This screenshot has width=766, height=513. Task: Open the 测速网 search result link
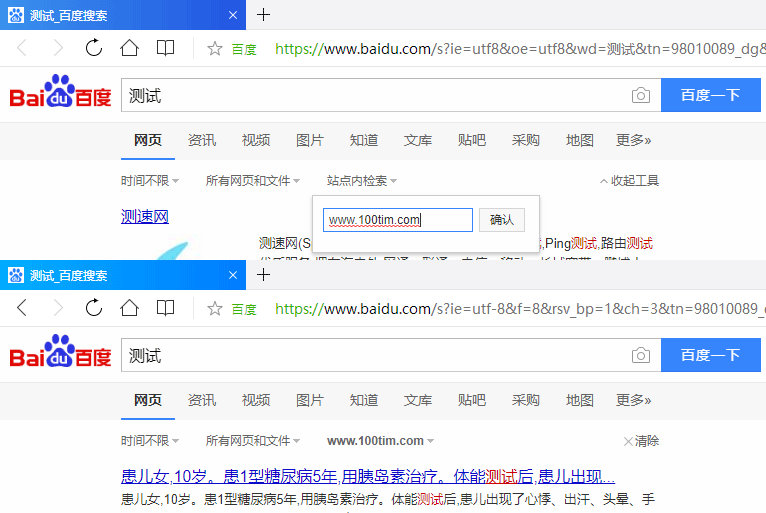point(145,216)
